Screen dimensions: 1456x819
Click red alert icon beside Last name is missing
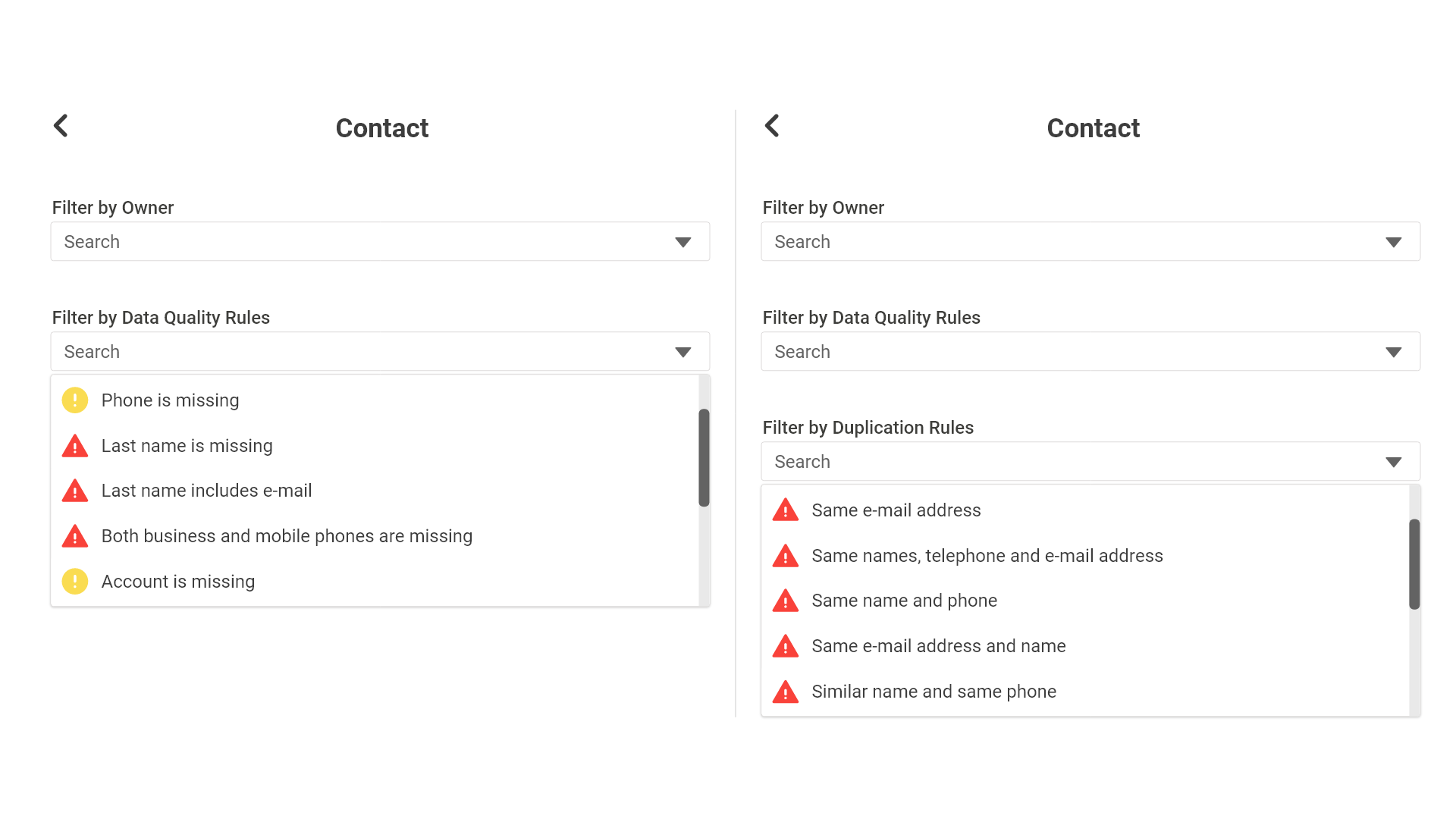[75, 446]
